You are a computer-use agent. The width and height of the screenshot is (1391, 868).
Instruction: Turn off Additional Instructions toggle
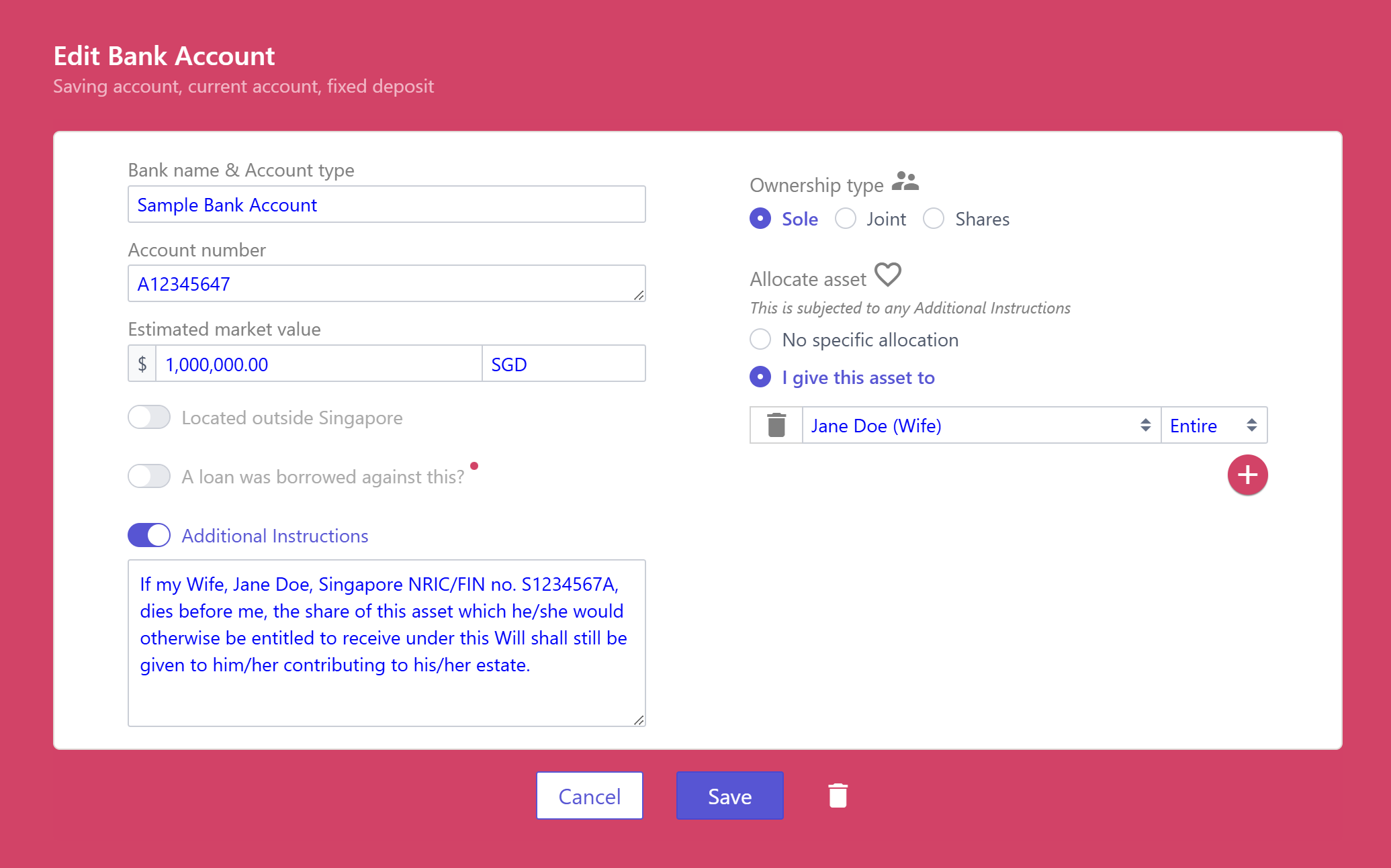(x=149, y=535)
